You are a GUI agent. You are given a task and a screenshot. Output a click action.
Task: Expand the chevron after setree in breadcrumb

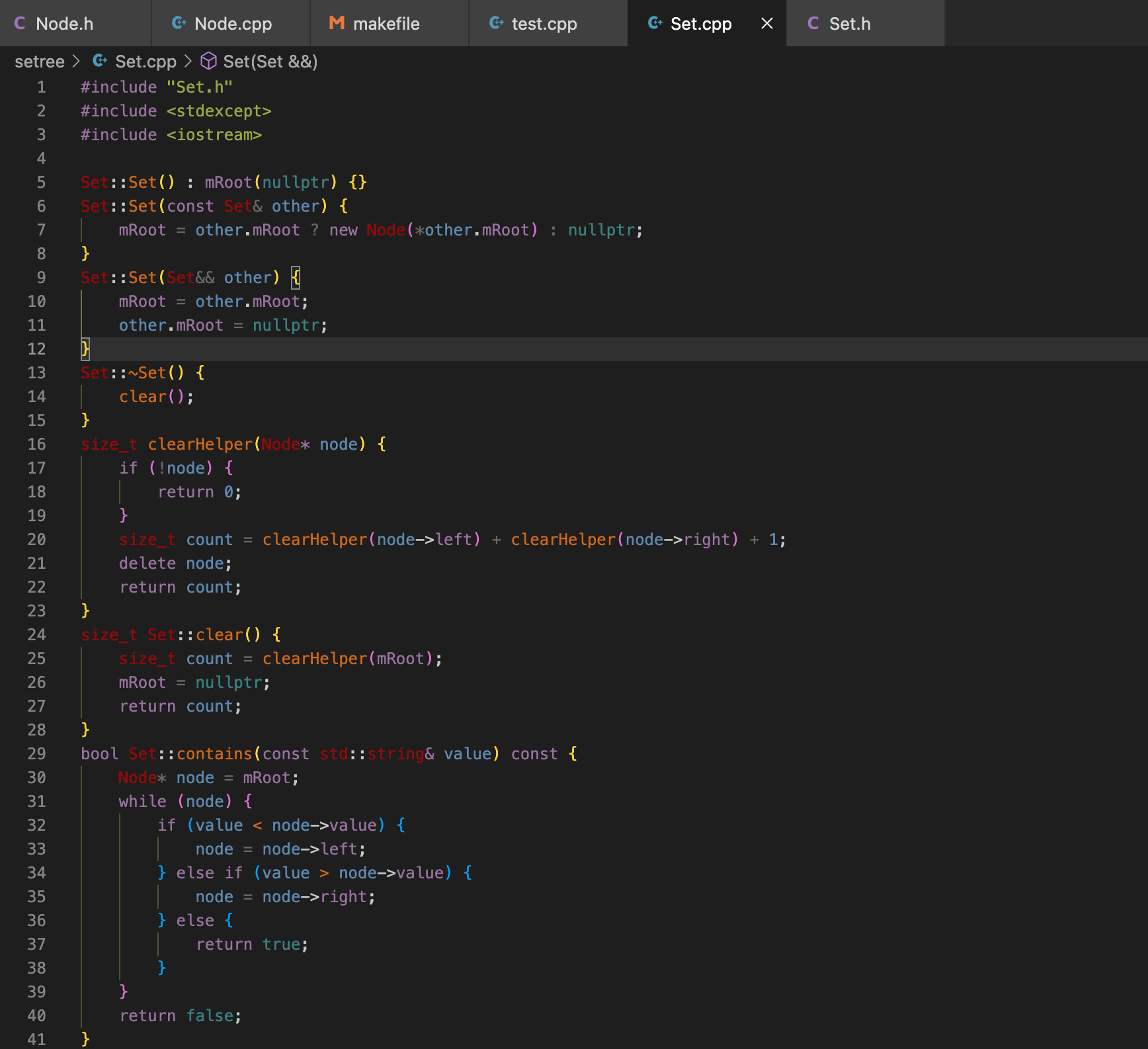[x=78, y=61]
